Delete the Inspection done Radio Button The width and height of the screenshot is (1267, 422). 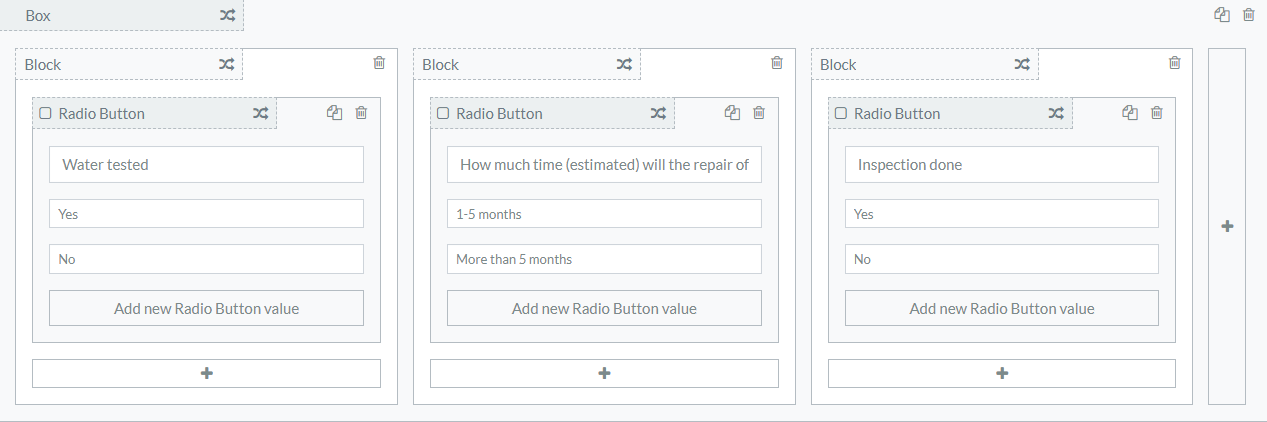[x=1157, y=113]
